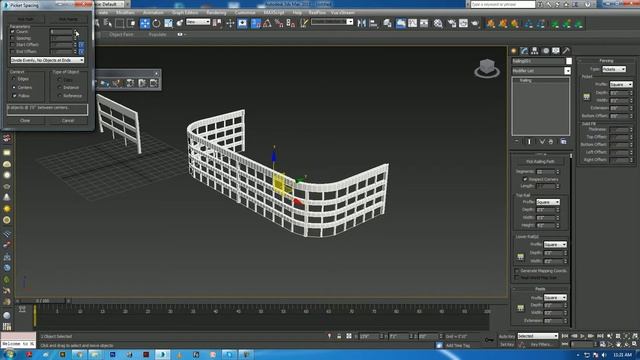Enable the Spacing checkbox in Picket Spacing
The image size is (640, 360).
[12, 38]
